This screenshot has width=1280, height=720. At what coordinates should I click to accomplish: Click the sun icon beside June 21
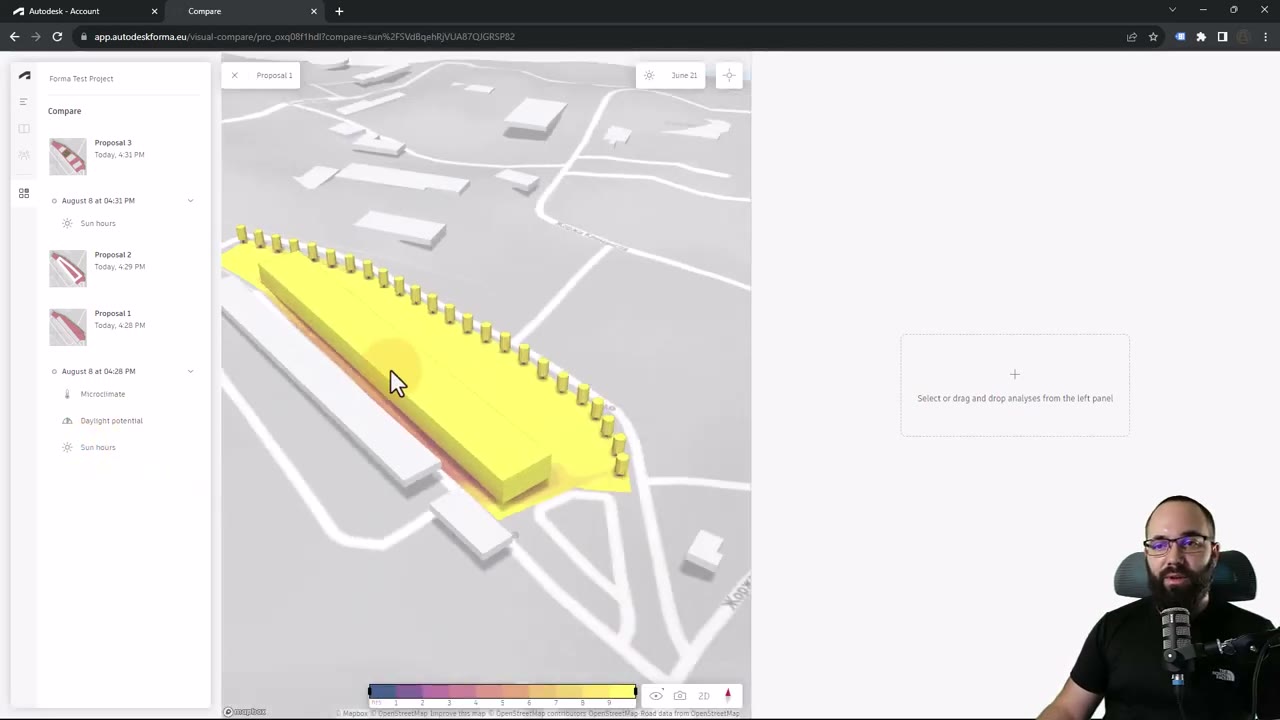649,75
